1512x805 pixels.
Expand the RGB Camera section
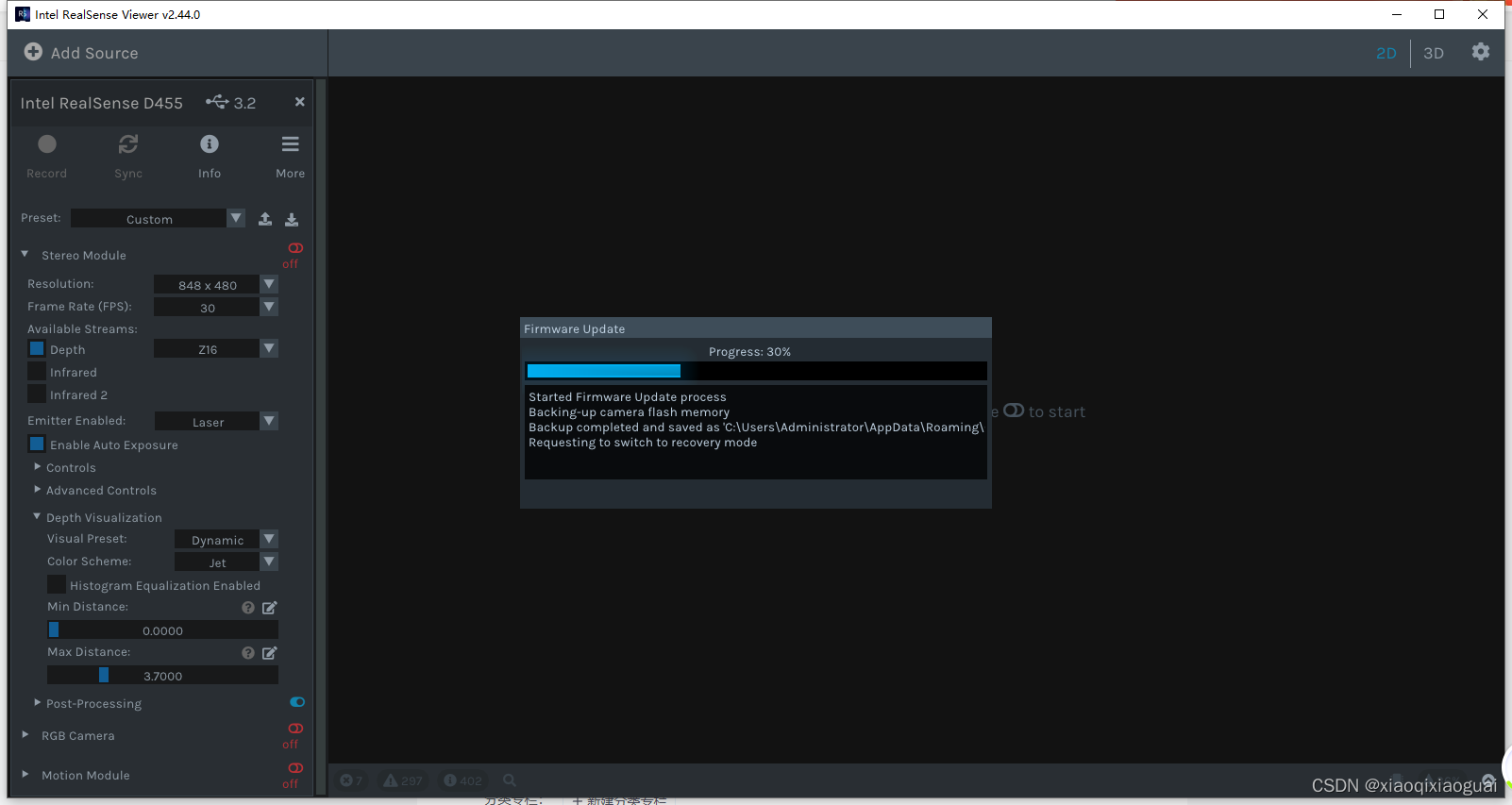pyautogui.click(x=25, y=734)
